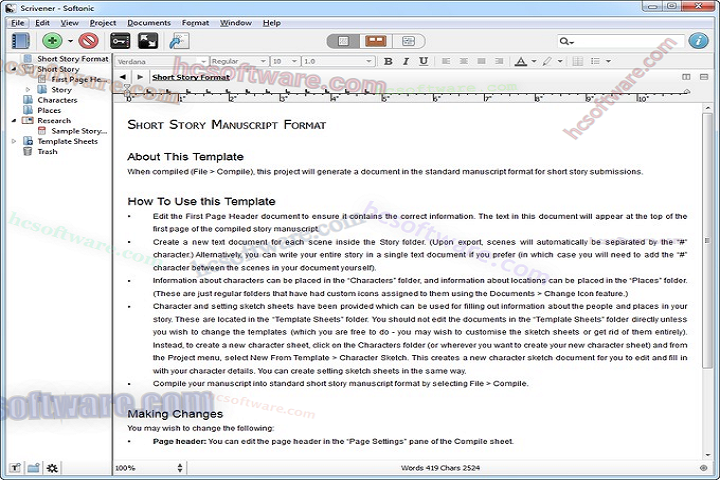Image resolution: width=720 pixels, height=480 pixels.
Task: Click the search input field
Action: pos(620,41)
